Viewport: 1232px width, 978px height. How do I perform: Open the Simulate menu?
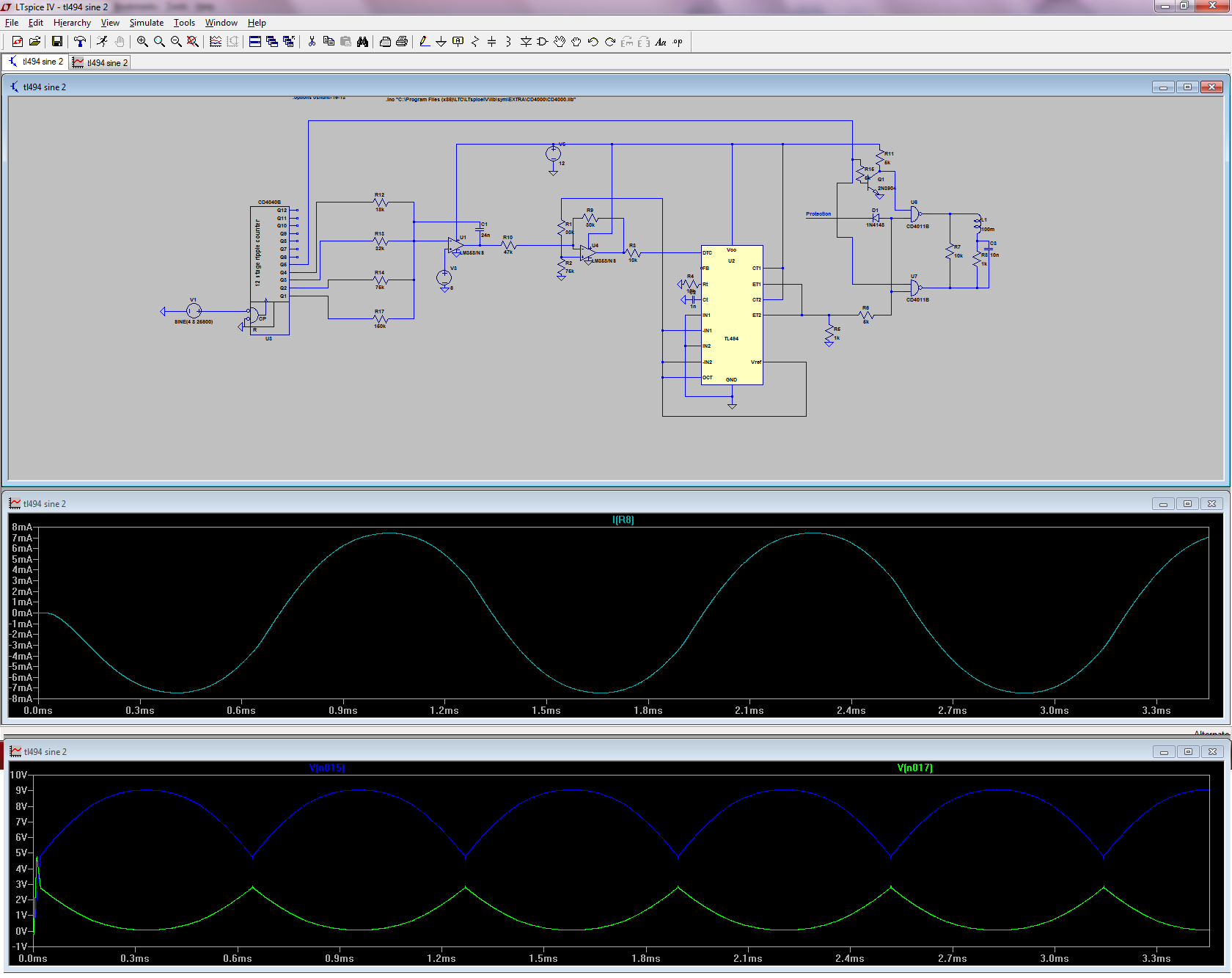pos(146,23)
